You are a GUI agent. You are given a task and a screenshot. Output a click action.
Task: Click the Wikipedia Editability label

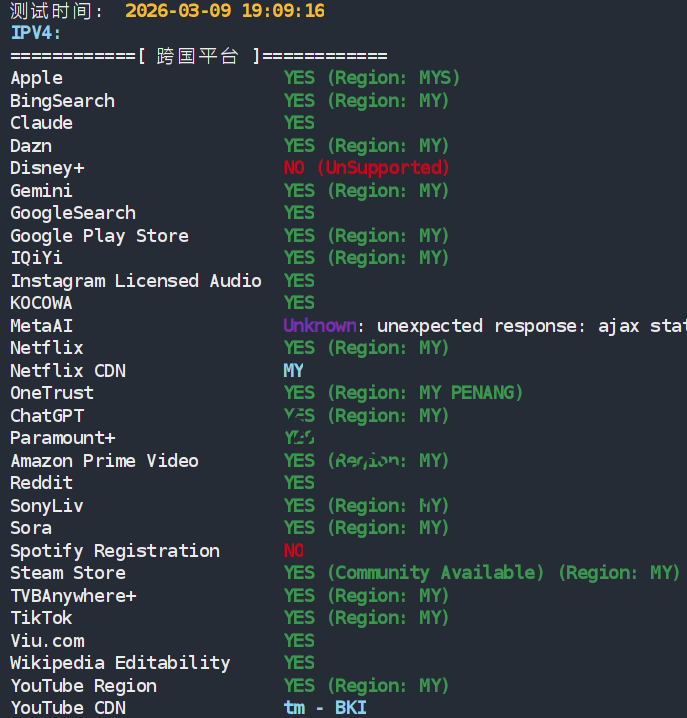[120, 663]
